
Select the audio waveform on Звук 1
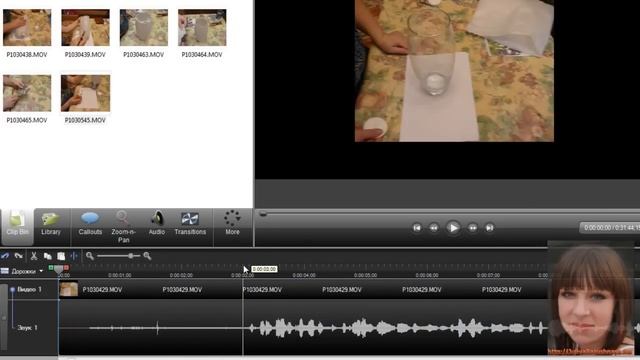pyautogui.click(x=303, y=328)
